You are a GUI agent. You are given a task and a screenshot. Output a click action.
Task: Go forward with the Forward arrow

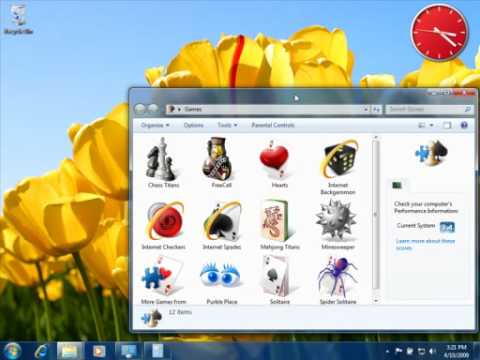point(153,108)
